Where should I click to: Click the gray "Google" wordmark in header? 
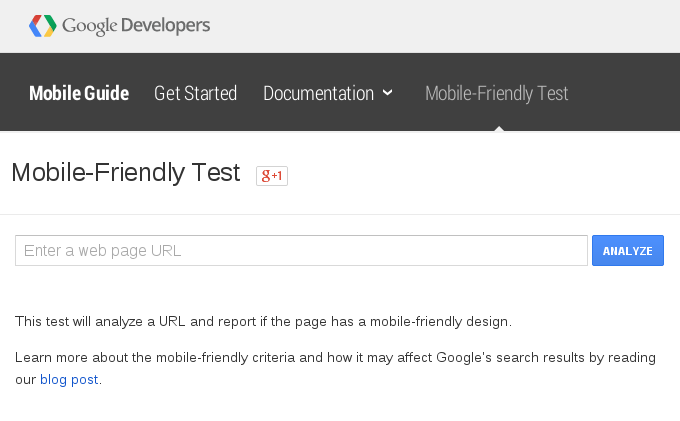[x=90, y=26]
